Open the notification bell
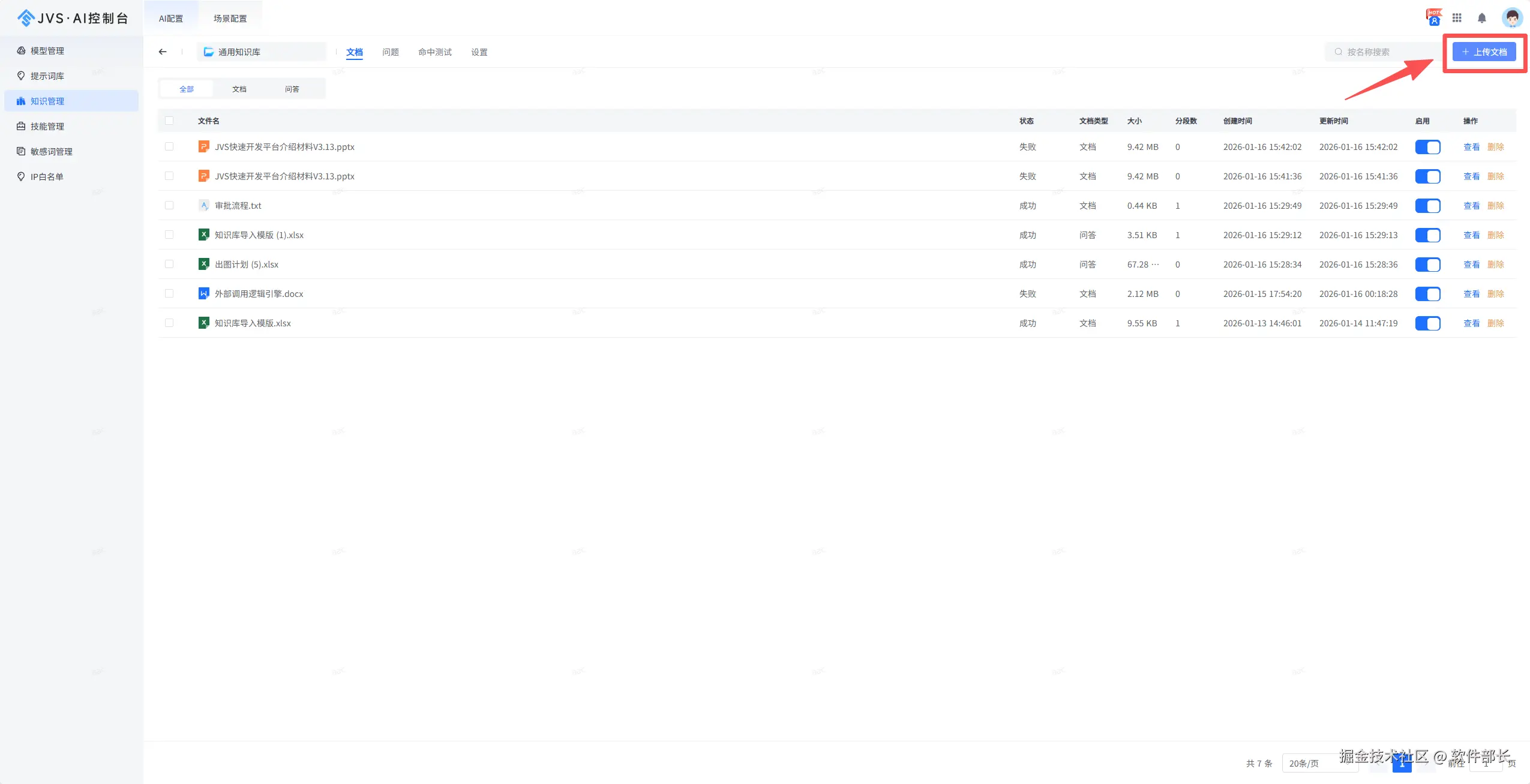1530x784 pixels. (1481, 18)
